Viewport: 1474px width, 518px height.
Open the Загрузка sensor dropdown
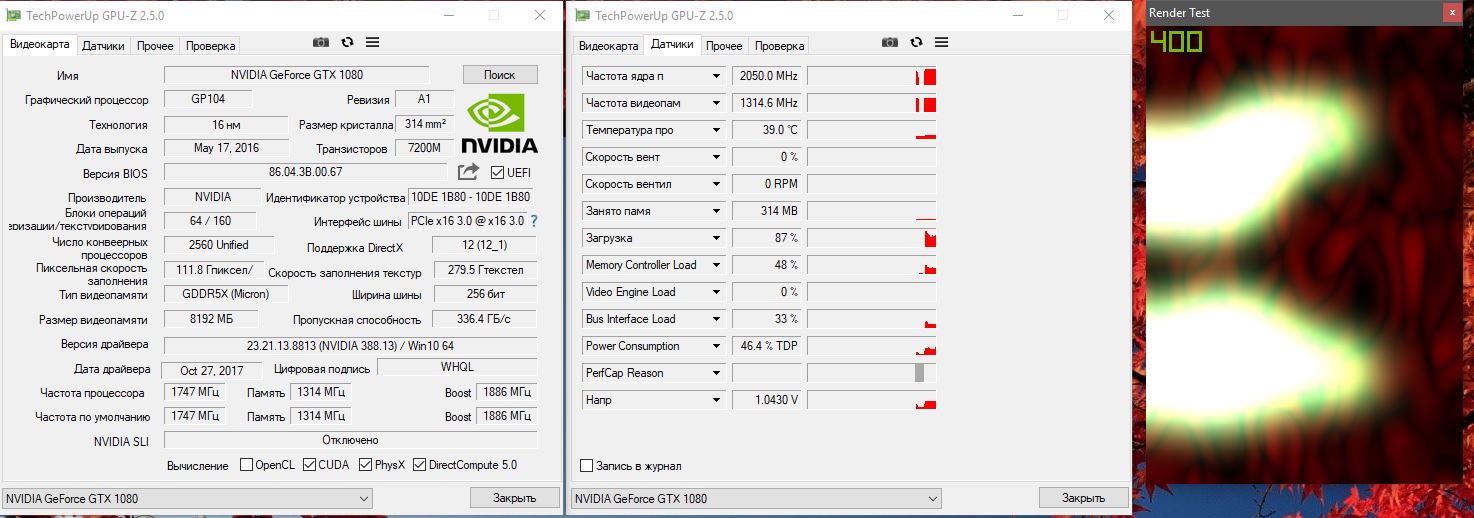point(716,238)
